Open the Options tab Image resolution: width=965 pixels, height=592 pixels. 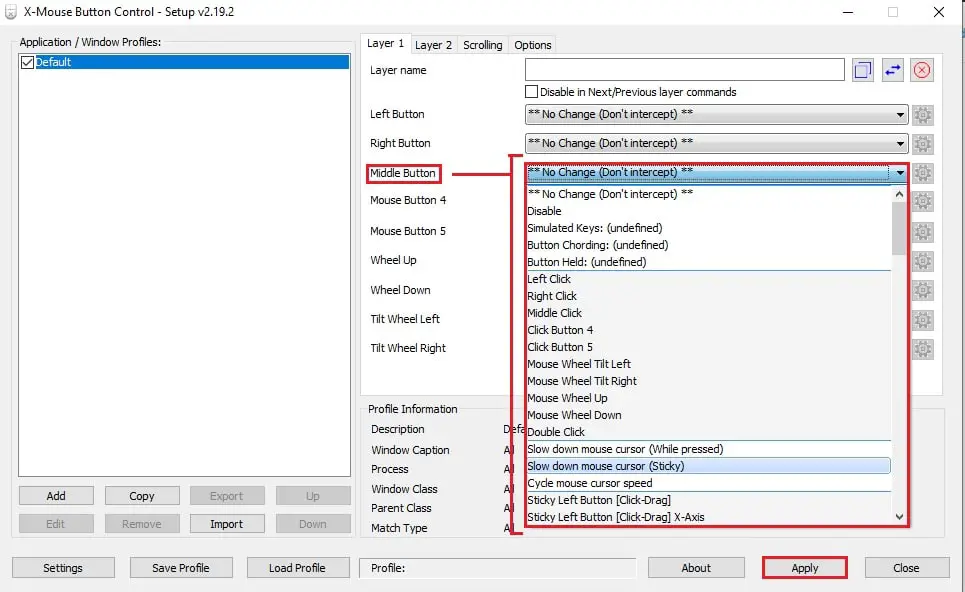tap(532, 44)
